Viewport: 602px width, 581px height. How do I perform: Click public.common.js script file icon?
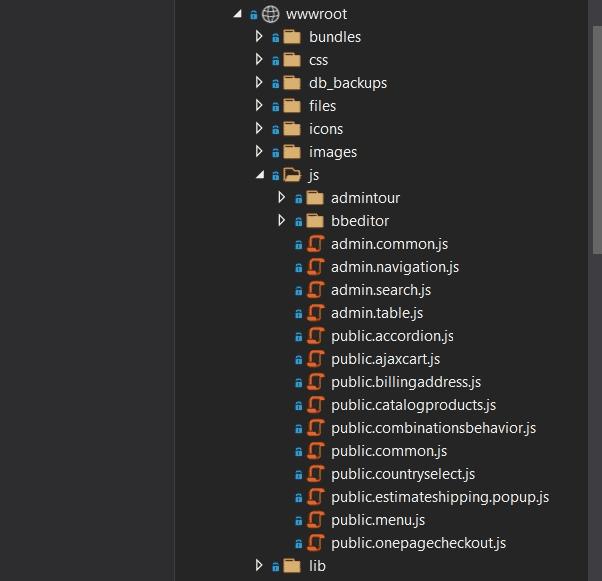[316, 451]
